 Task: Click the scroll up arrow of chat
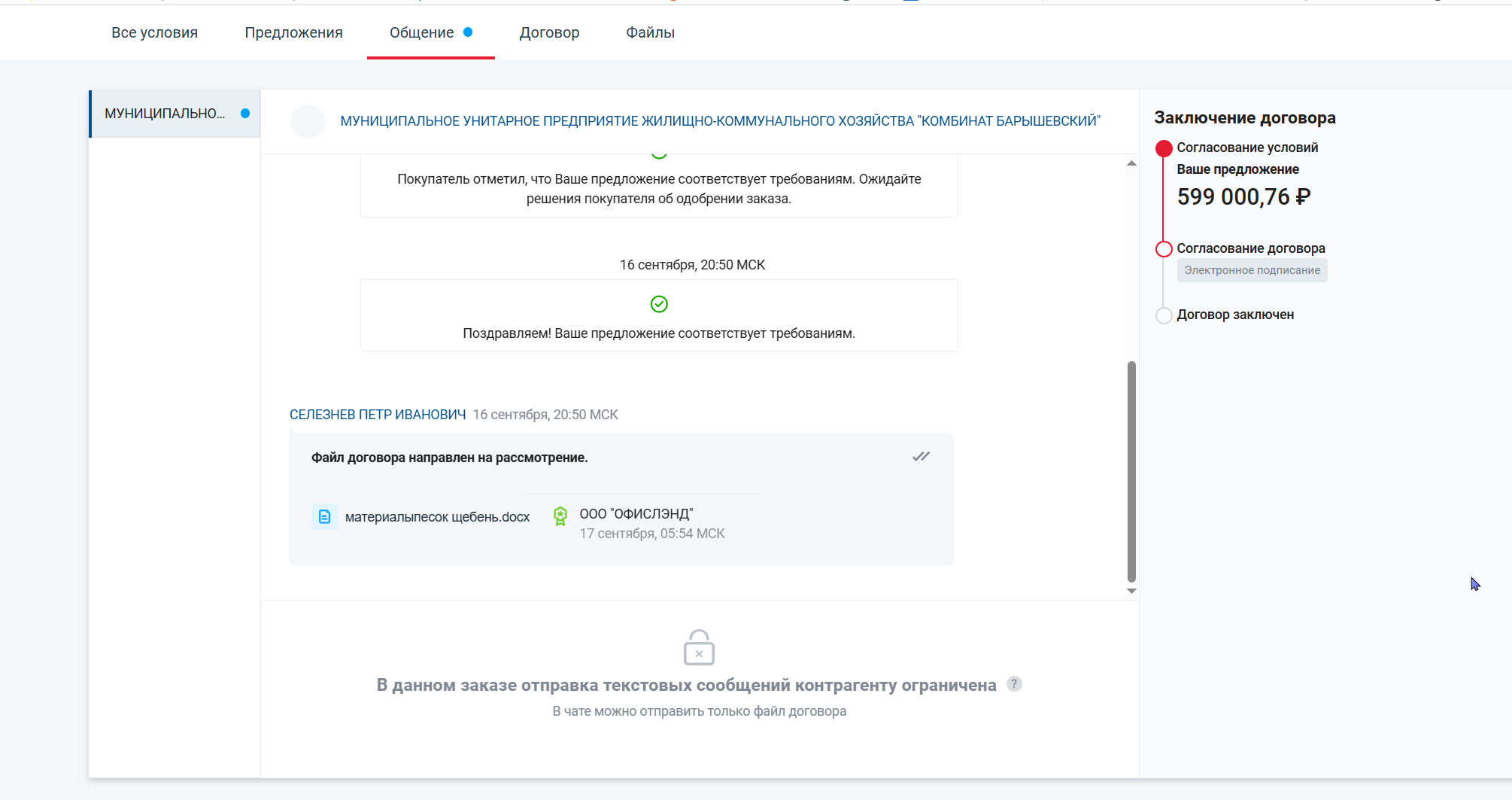coord(1131,163)
